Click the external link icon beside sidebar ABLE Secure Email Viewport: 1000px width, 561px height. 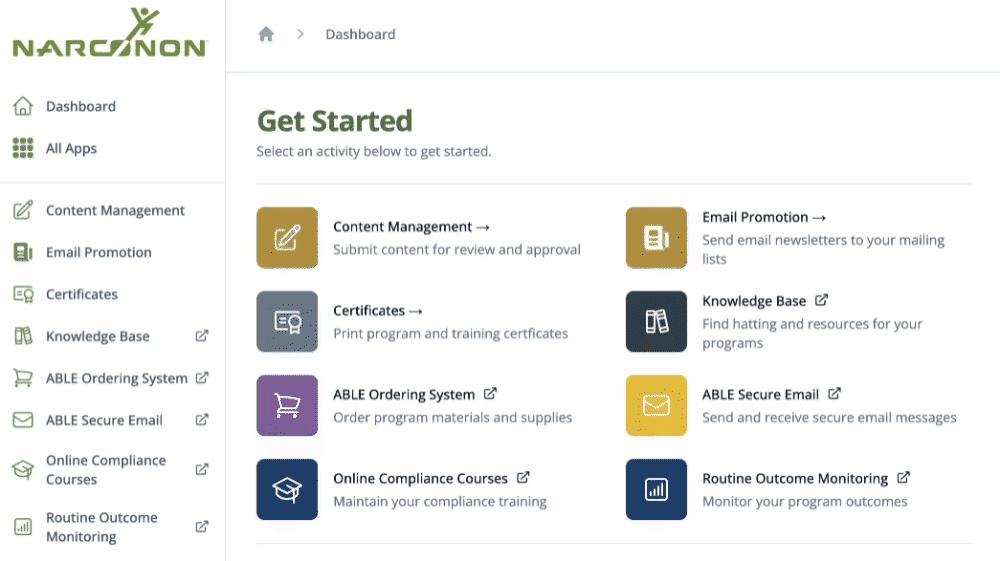[x=202, y=420]
